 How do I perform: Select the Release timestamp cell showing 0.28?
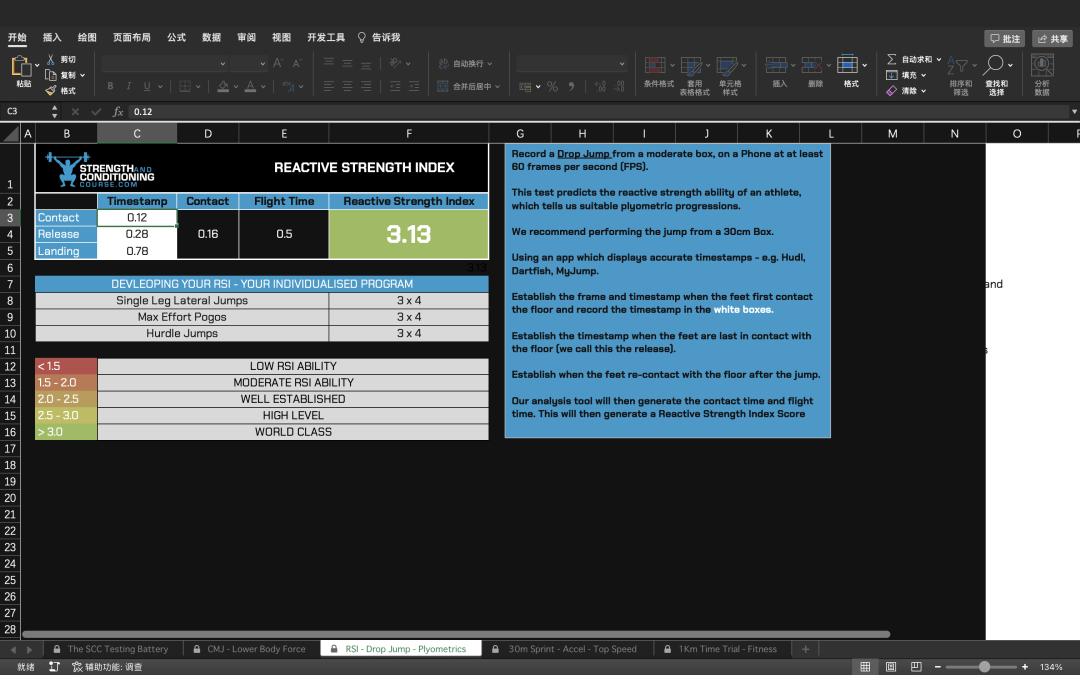(x=137, y=234)
